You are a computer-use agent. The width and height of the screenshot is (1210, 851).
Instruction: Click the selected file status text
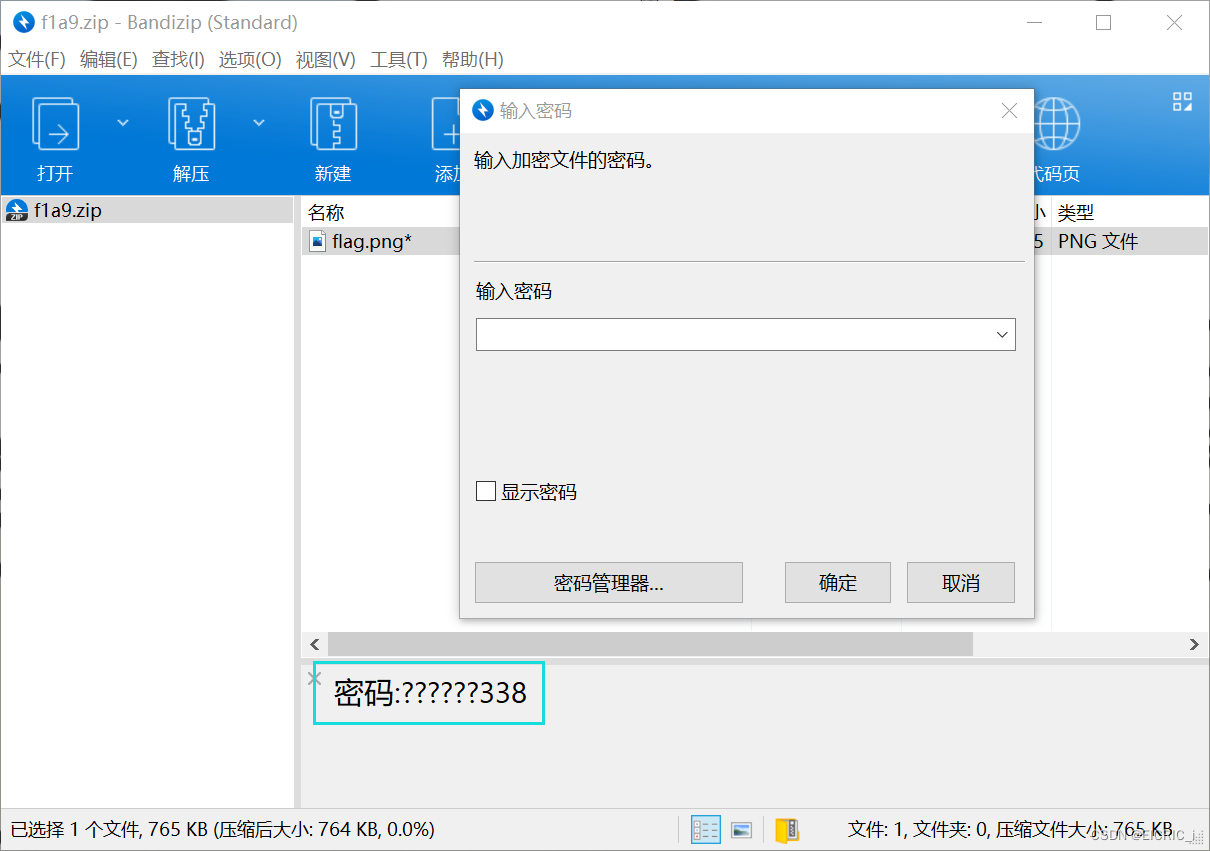point(222,829)
